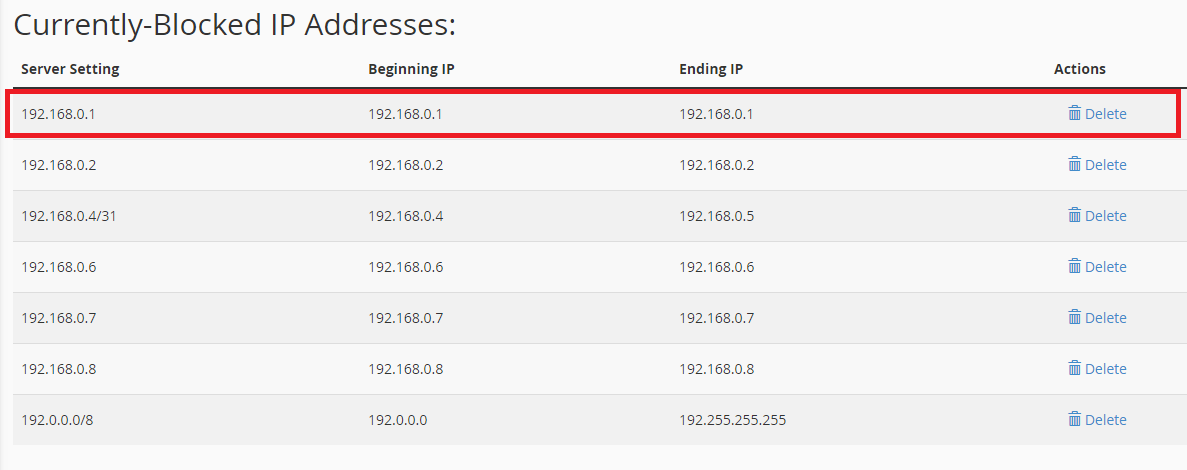Viewport: 1187px width, 470px height.
Task: Click the Beginning IP column header
Action: pyautogui.click(x=412, y=69)
